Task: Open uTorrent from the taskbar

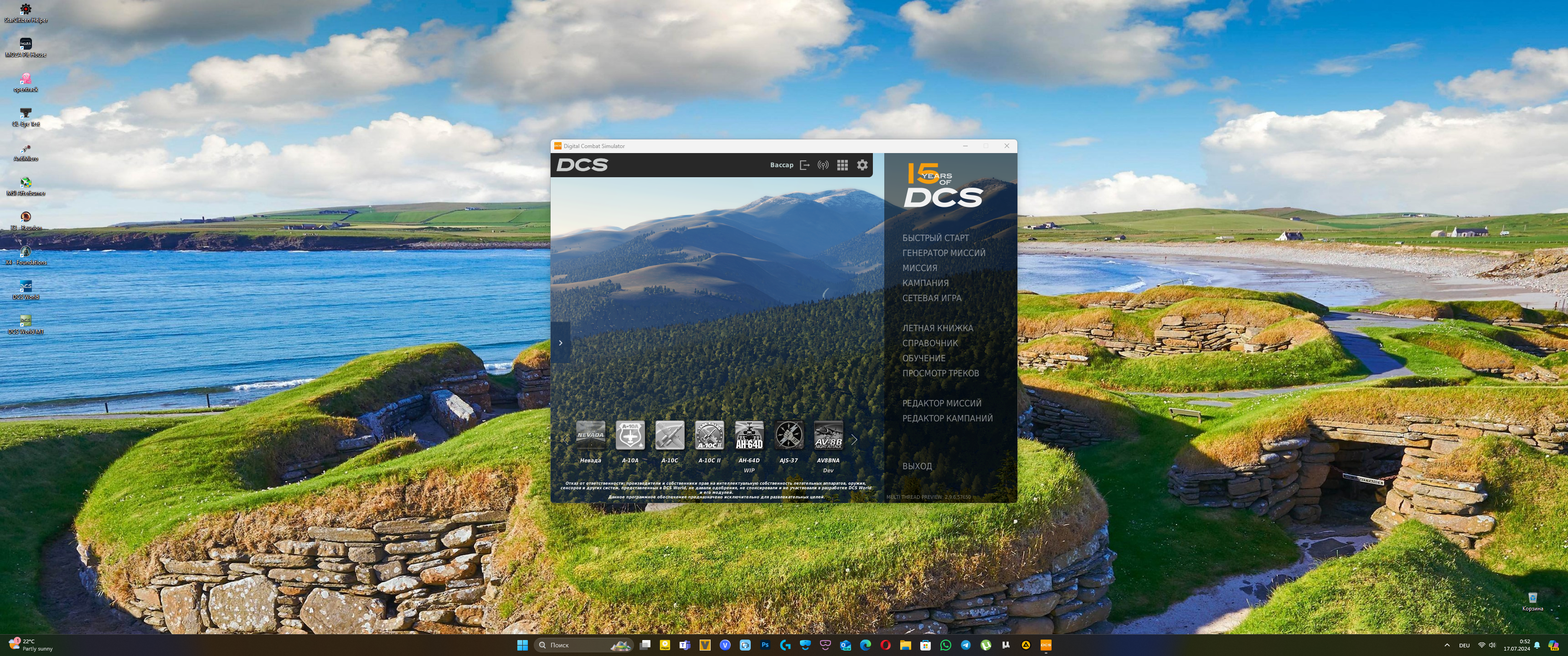Action: pyautogui.click(x=985, y=645)
